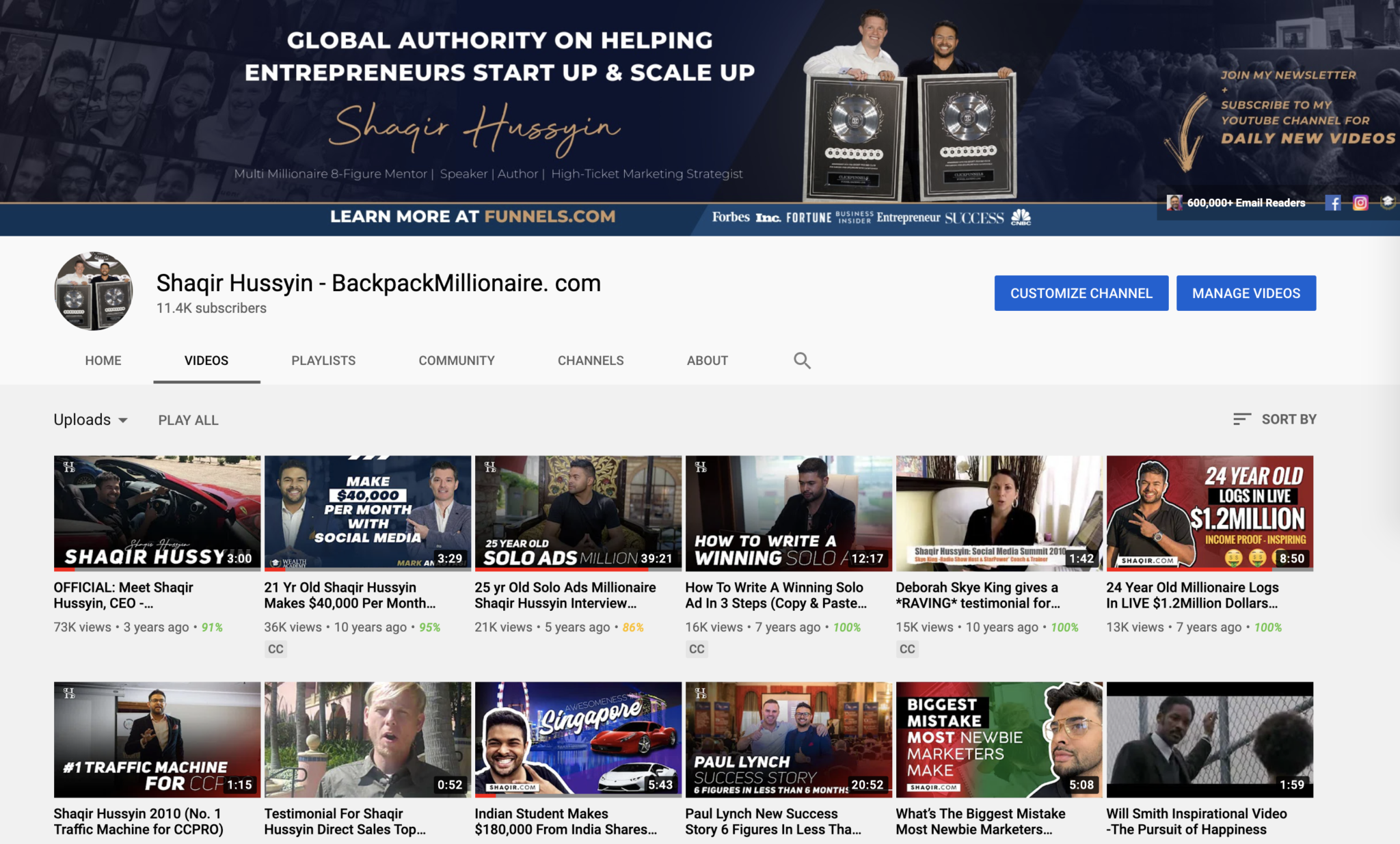
Task: Expand the Uploads dropdown
Action: coord(91,420)
